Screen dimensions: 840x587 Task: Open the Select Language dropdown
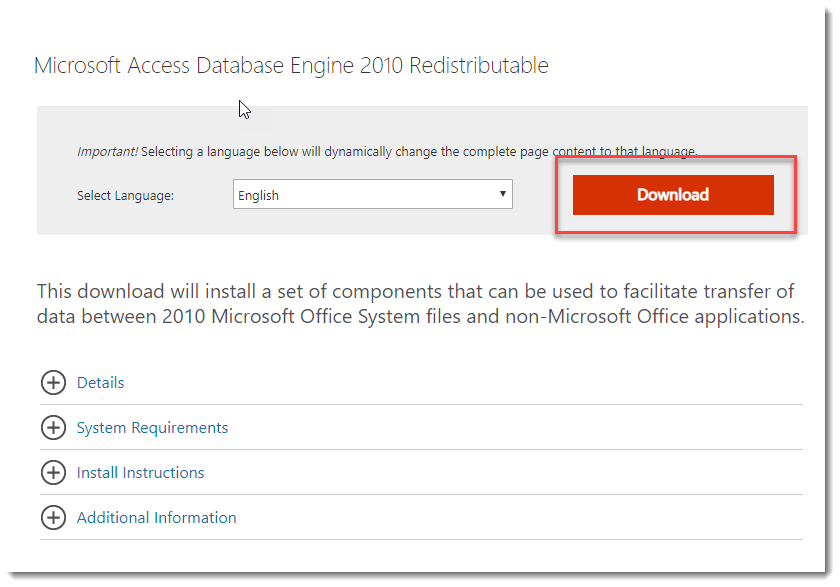372,194
